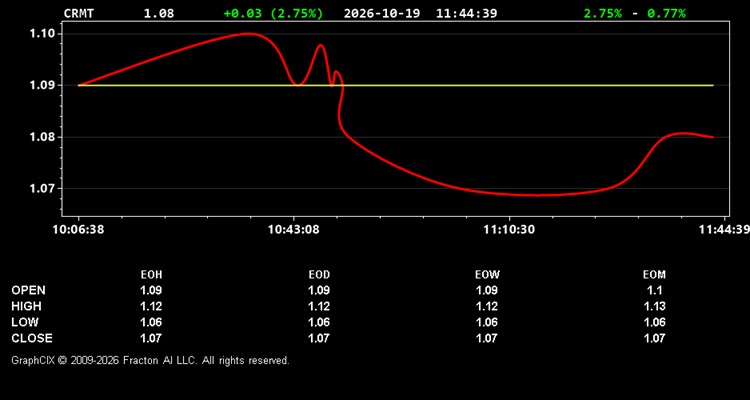This screenshot has width=750, height=400.
Task: Click the EOW column header
Action: [x=487, y=275]
